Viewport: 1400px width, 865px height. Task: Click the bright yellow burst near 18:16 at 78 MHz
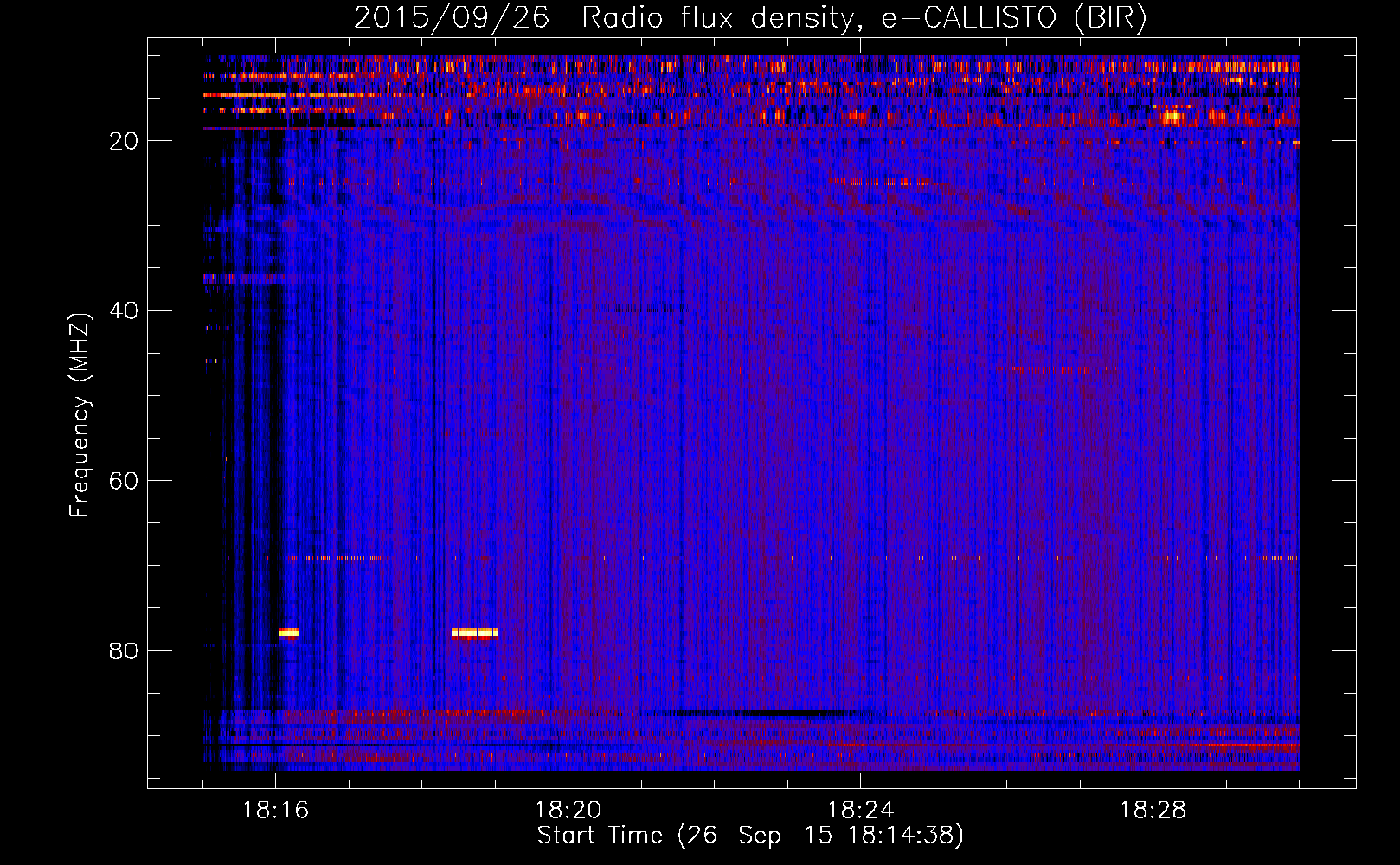point(289,632)
